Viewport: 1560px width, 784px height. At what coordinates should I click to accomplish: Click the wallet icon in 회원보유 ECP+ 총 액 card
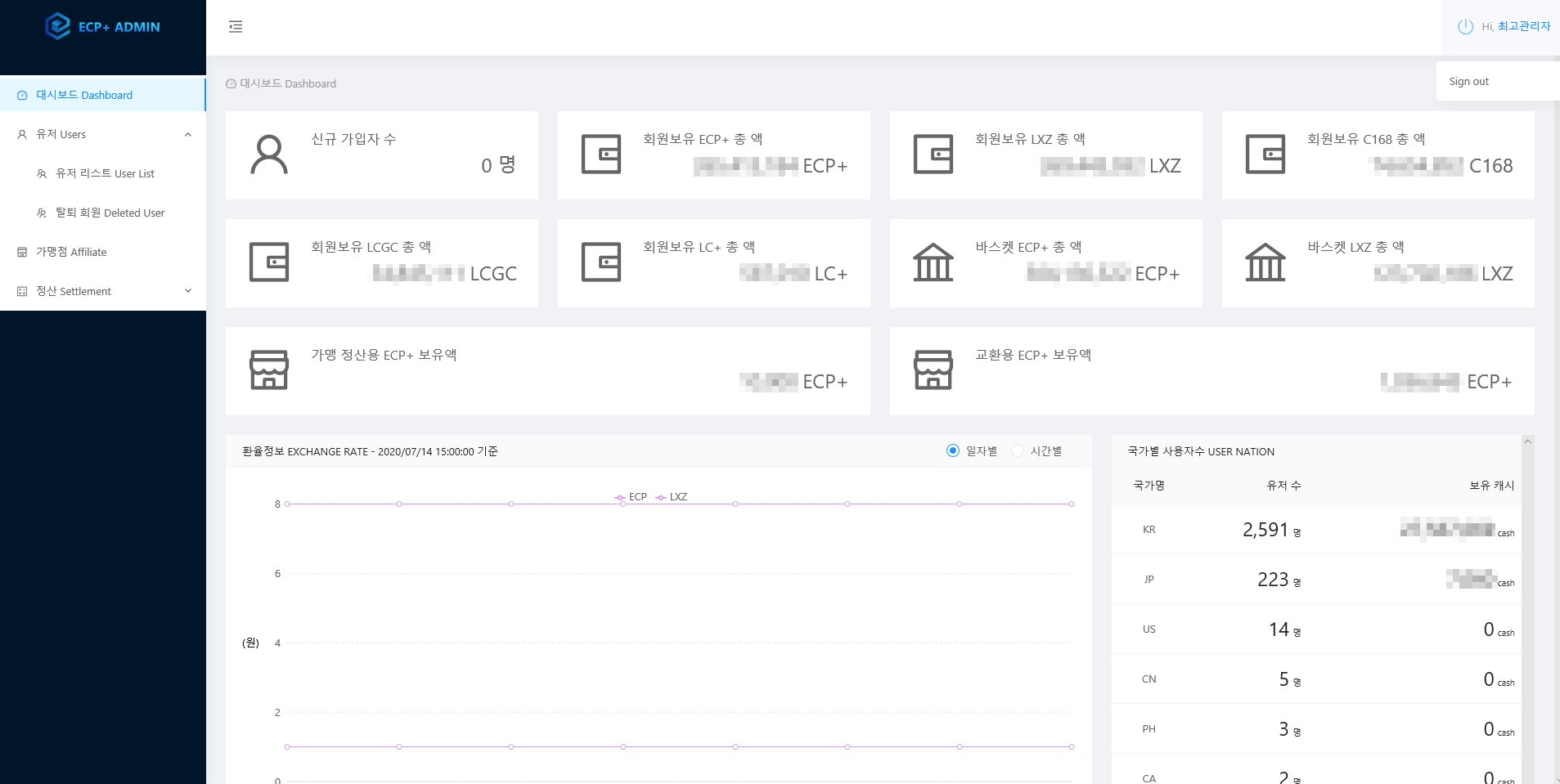(601, 155)
